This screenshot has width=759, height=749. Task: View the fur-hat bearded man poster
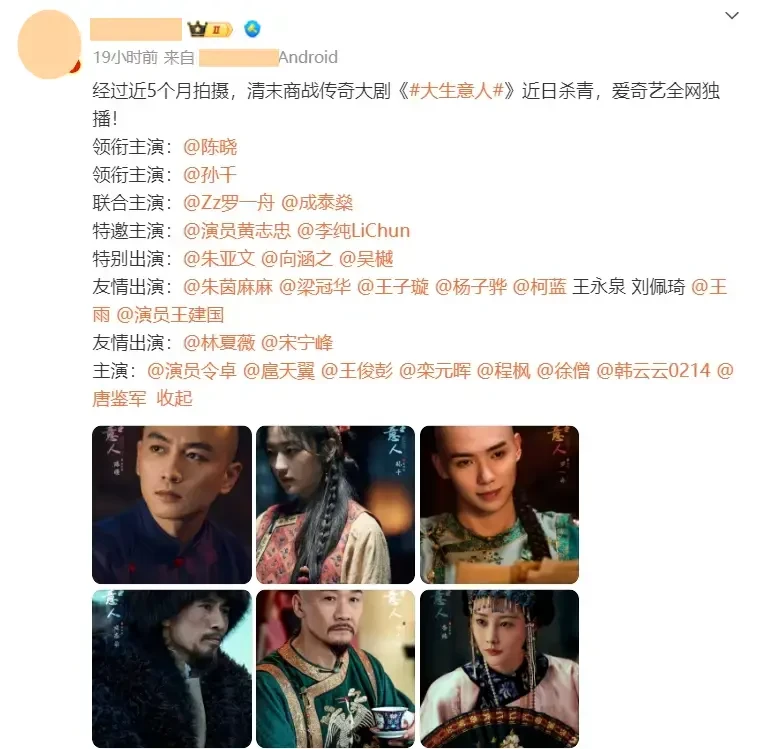[172, 669]
